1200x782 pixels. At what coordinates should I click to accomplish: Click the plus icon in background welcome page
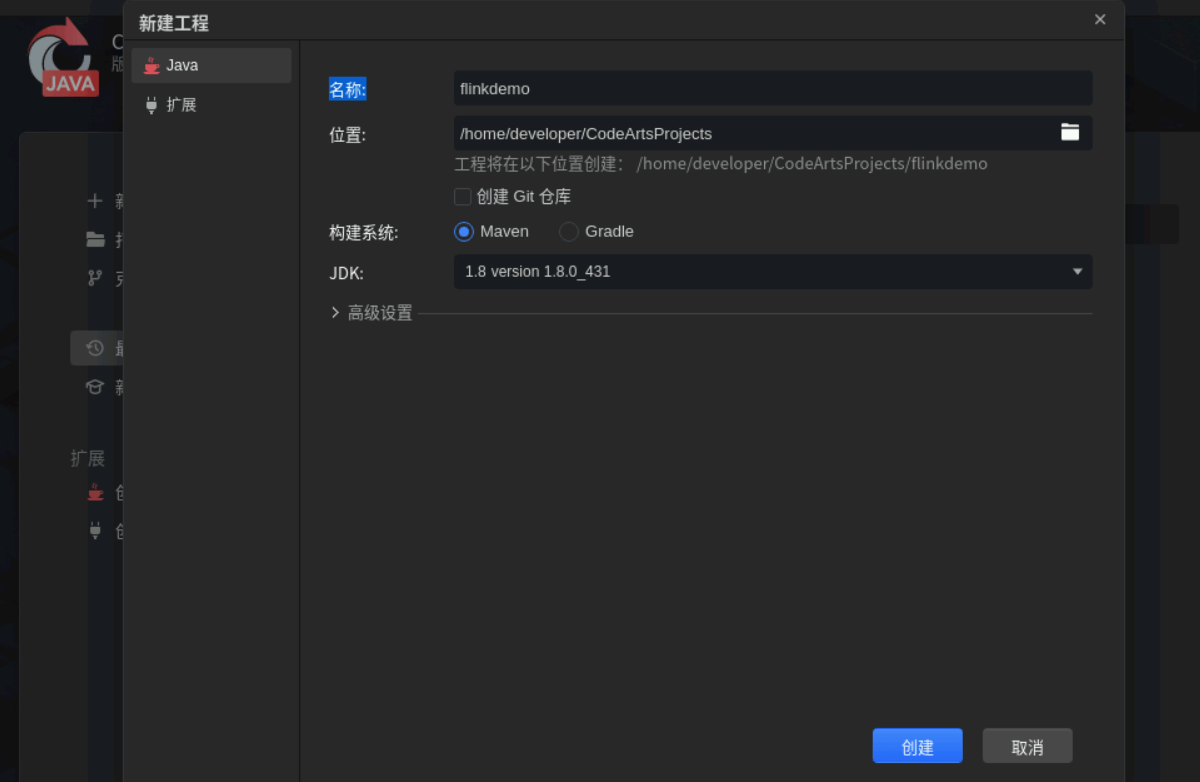95,201
